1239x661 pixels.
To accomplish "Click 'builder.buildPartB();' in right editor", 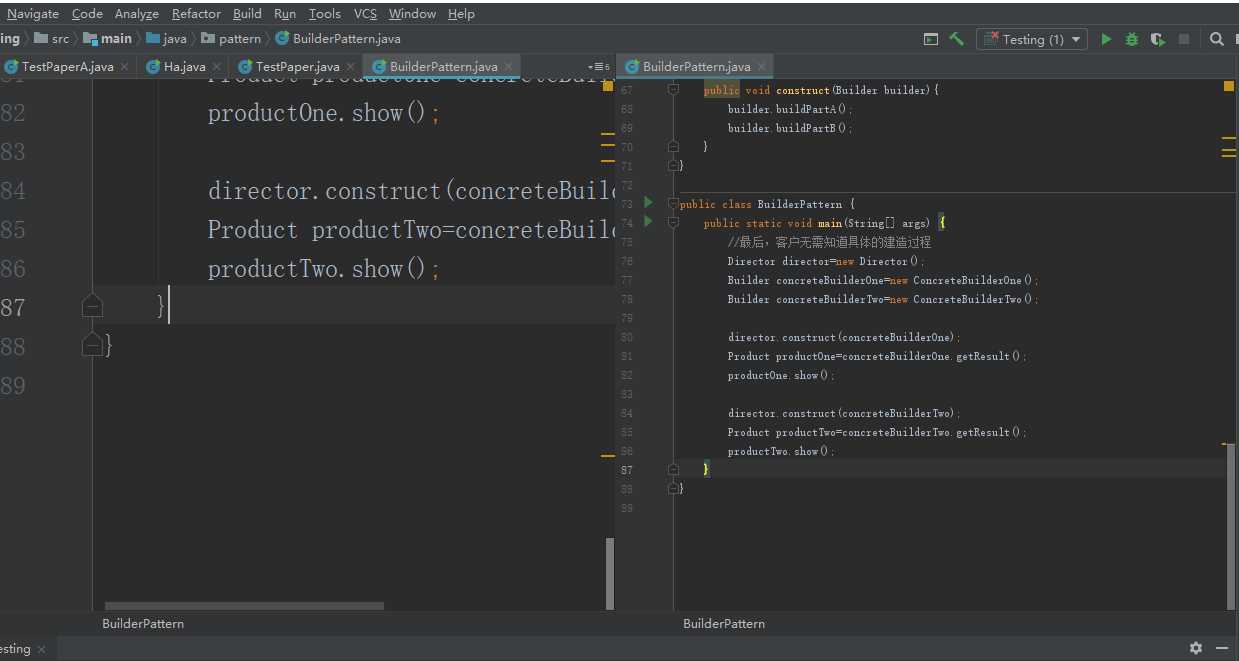I will point(790,128).
